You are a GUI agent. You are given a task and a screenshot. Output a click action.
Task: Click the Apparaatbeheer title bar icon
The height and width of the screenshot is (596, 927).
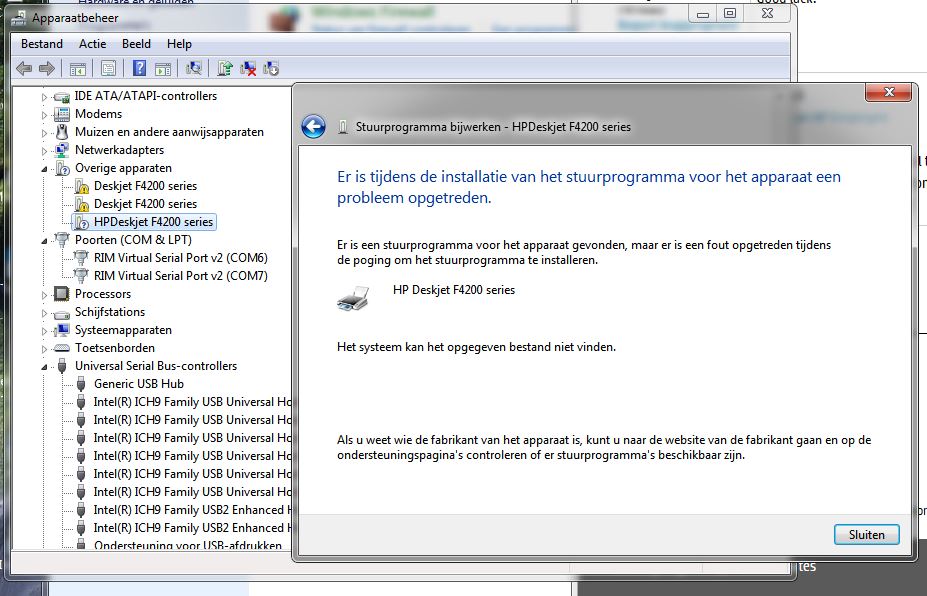point(19,18)
